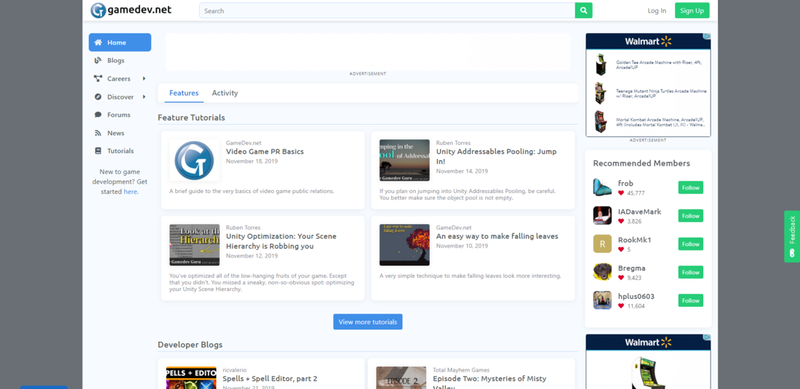Viewport: 800px width, 389px height.
Task: Click the Blogs icon in sidebar
Action: coord(98,60)
